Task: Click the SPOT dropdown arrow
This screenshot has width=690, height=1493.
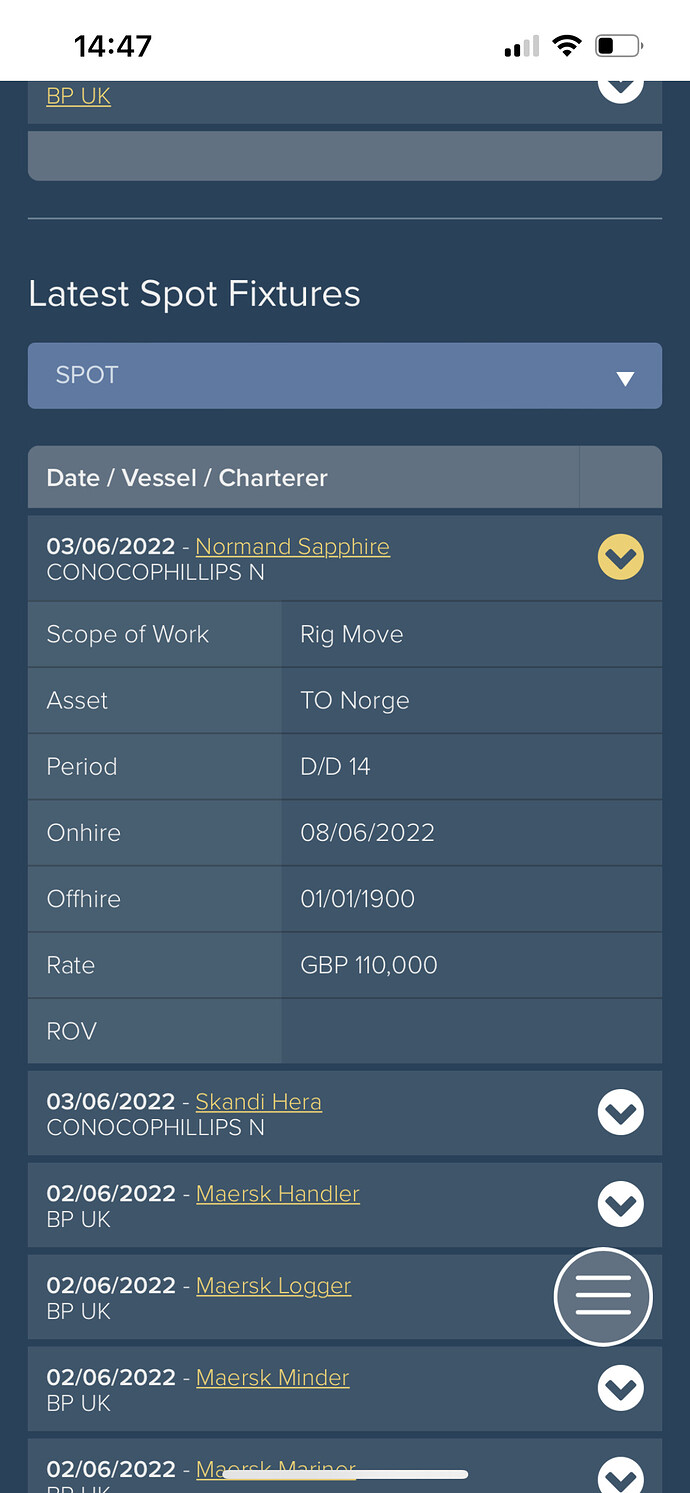Action: coord(626,378)
